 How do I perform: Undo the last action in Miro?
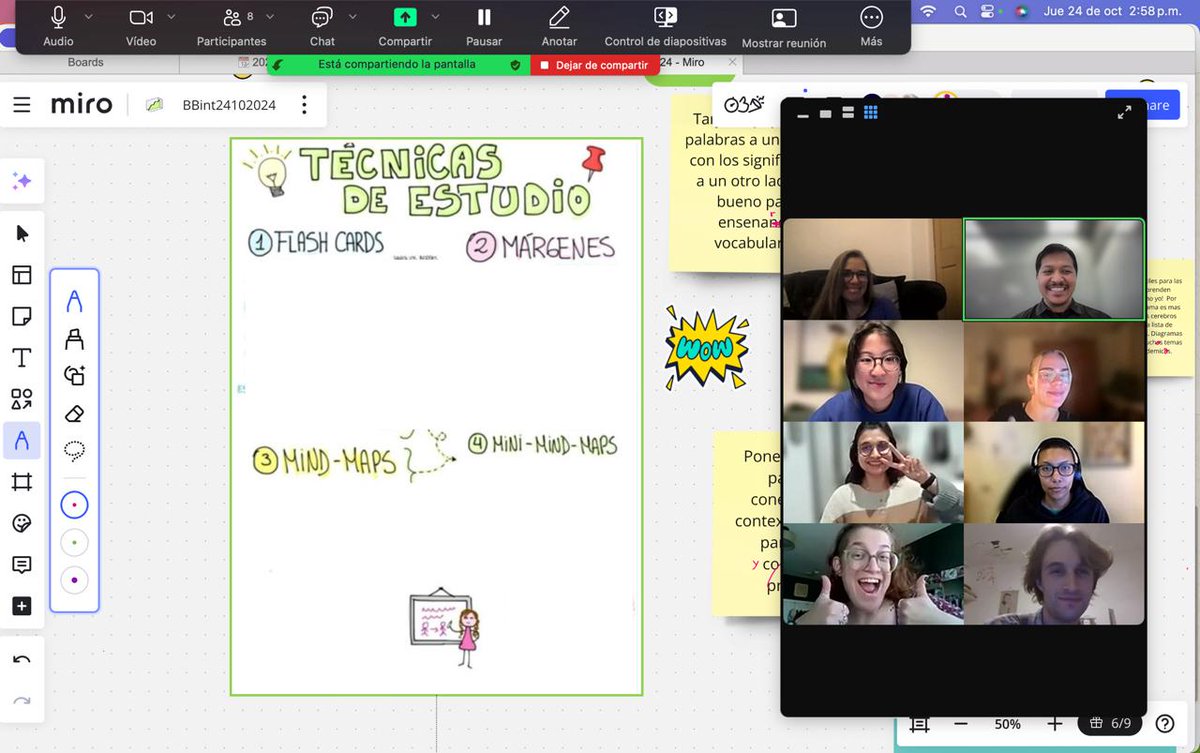tap(22, 660)
